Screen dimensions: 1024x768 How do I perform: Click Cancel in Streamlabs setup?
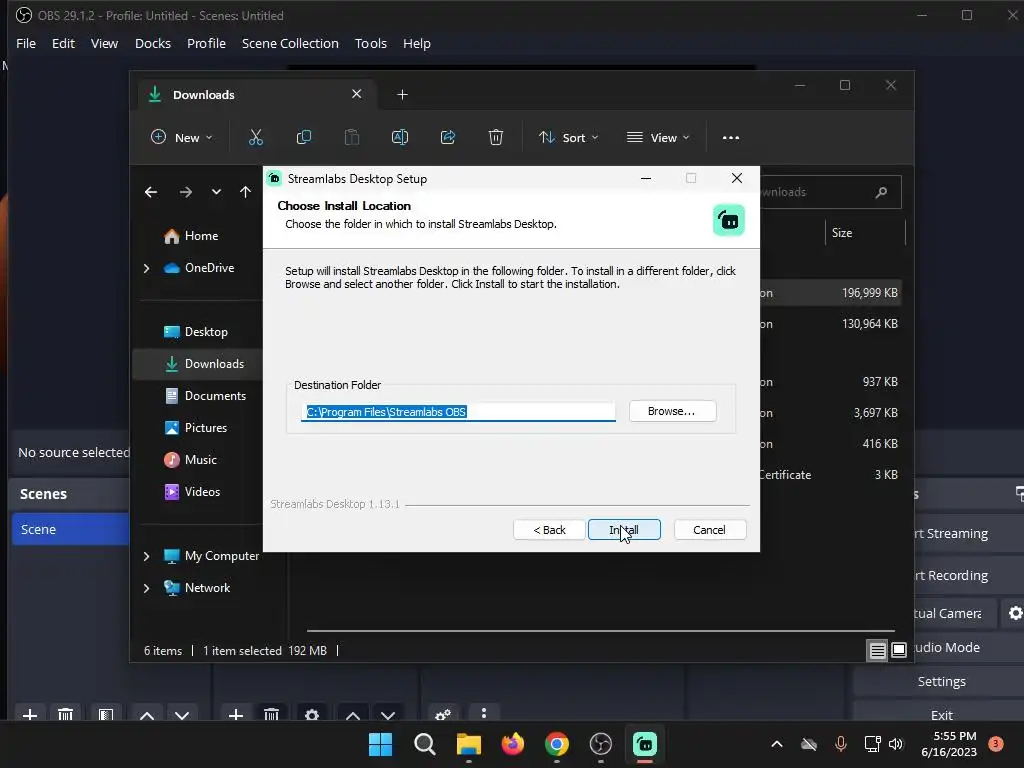point(709,530)
